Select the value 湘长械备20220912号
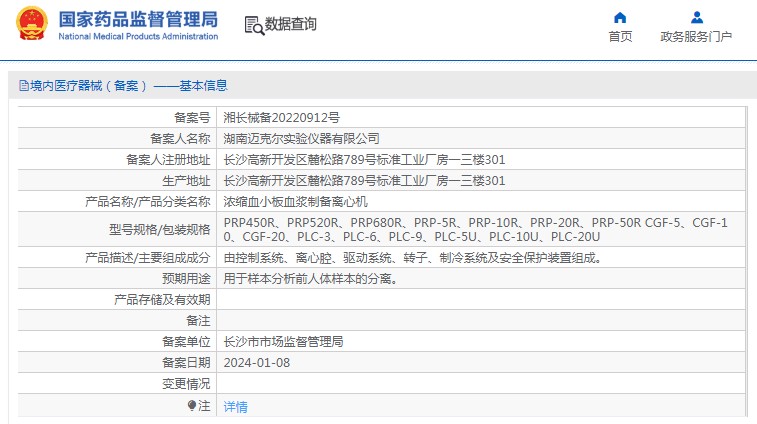Viewport: 757px width, 424px height. (281, 117)
